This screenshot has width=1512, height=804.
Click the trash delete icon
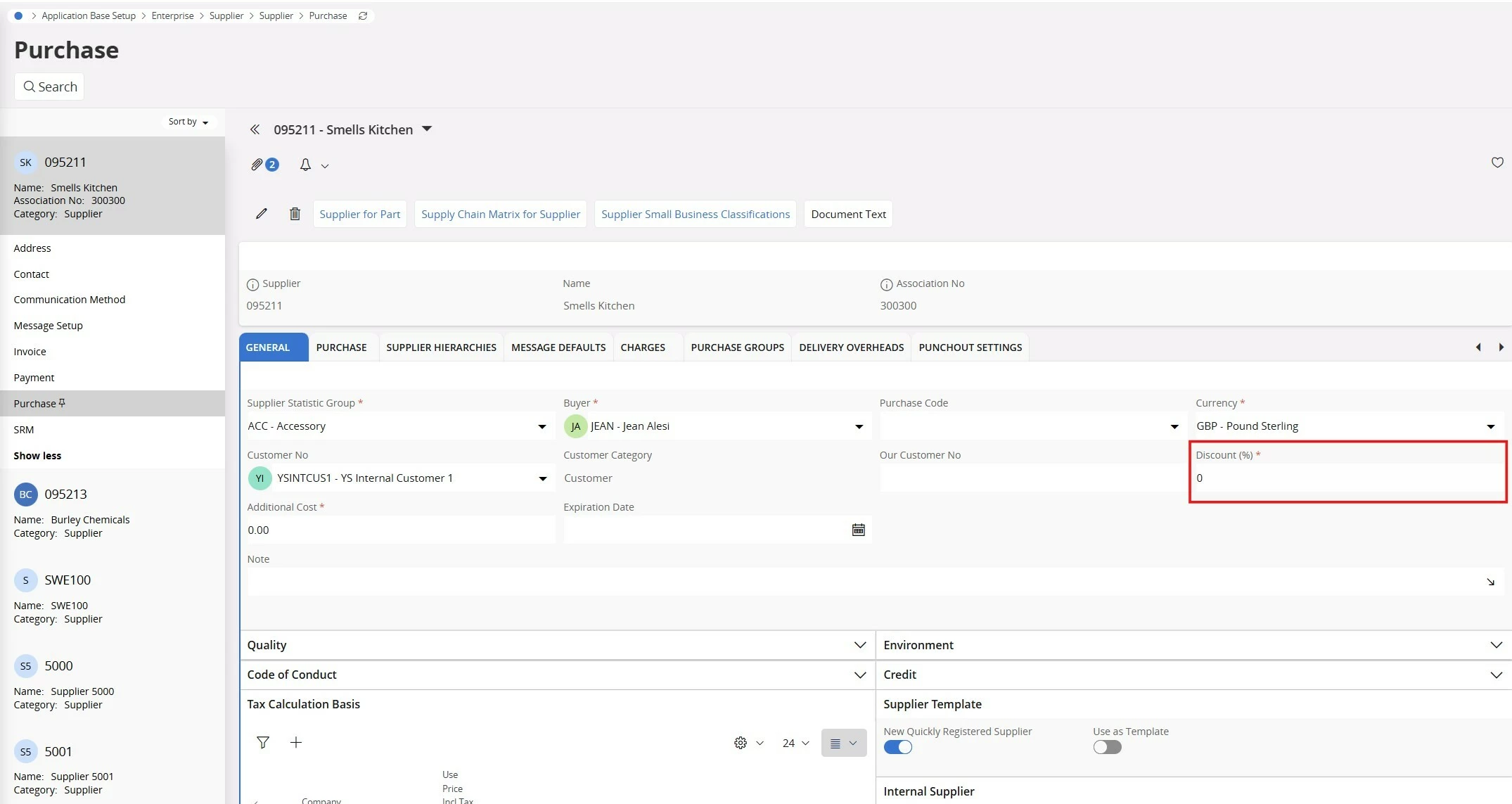(x=295, y=214)
